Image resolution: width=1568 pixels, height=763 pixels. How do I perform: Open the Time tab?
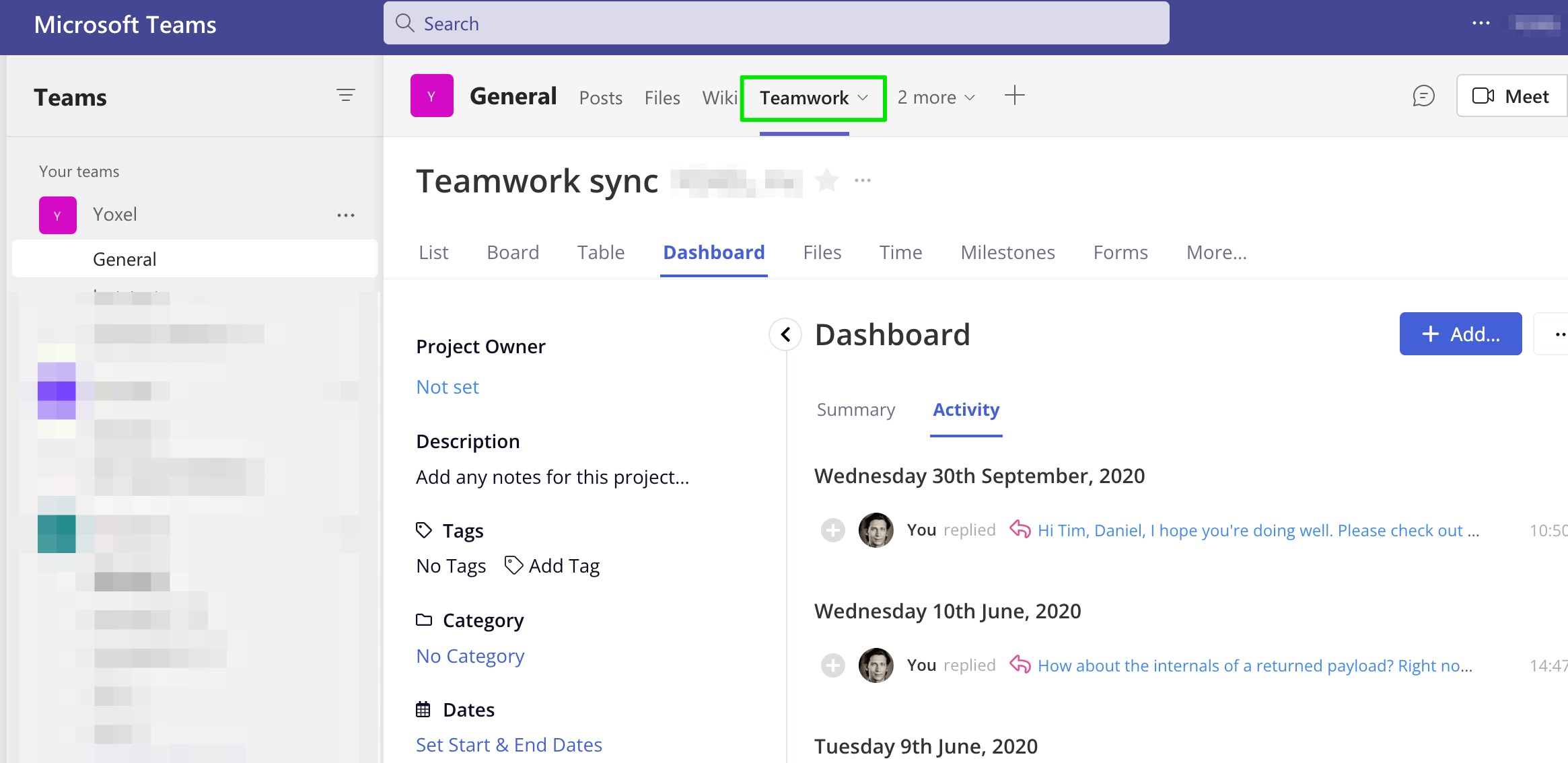900,252
